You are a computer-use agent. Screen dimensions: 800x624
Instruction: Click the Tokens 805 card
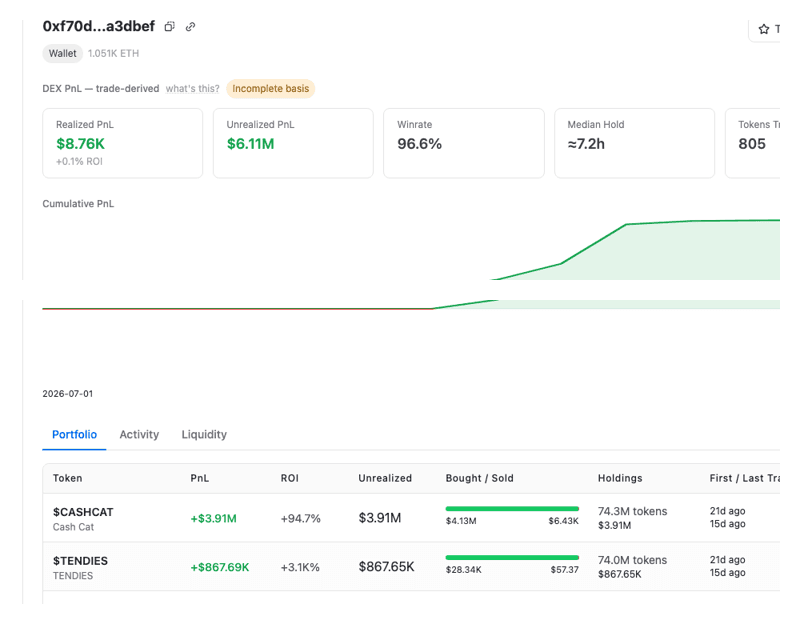(753, 143)
